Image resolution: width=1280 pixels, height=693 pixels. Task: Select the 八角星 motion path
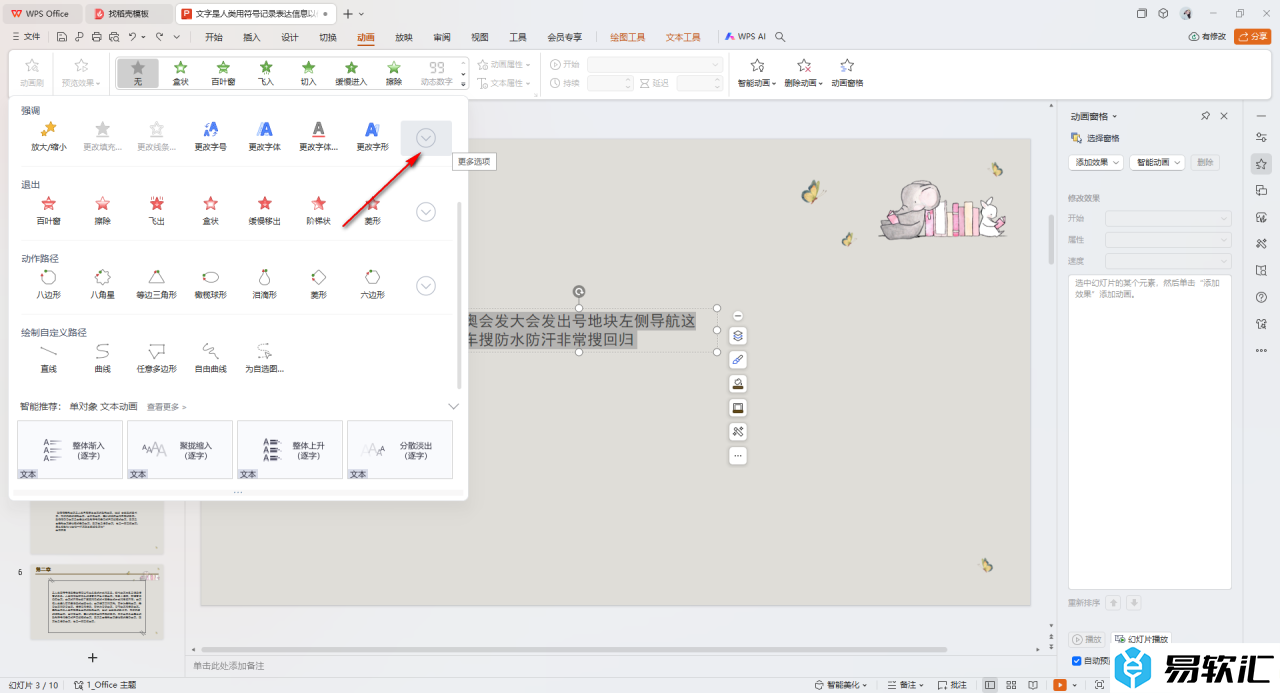point(102,284)
